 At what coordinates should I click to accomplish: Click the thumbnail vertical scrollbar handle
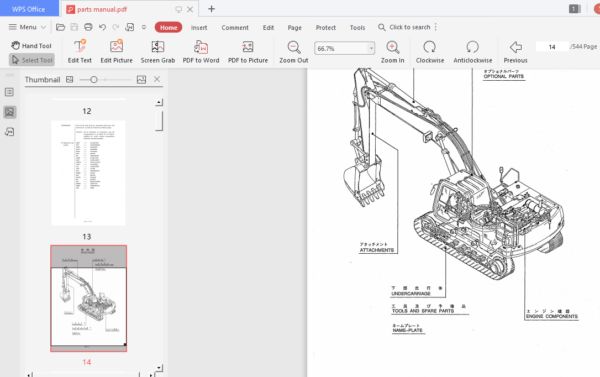[x=159, y=121]
